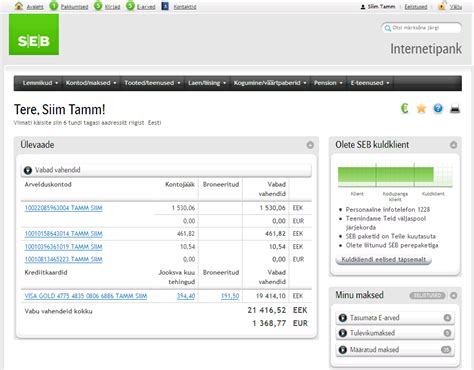Click the Personaalne infotelefon 1228 text
This screenshot has width=474, height=370.
click(x=388, y=210)
